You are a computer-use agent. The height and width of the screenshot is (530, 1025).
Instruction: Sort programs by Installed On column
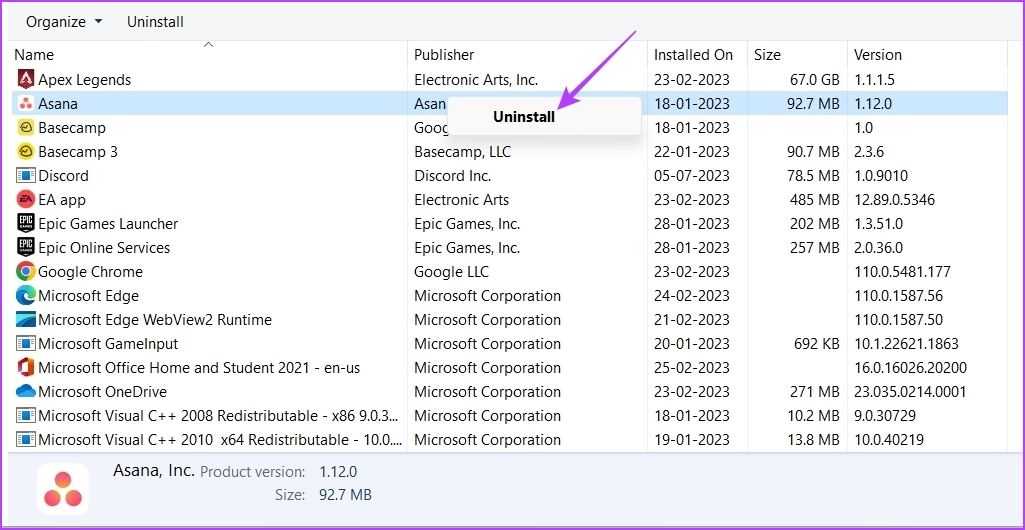click(x=693, y=55)
